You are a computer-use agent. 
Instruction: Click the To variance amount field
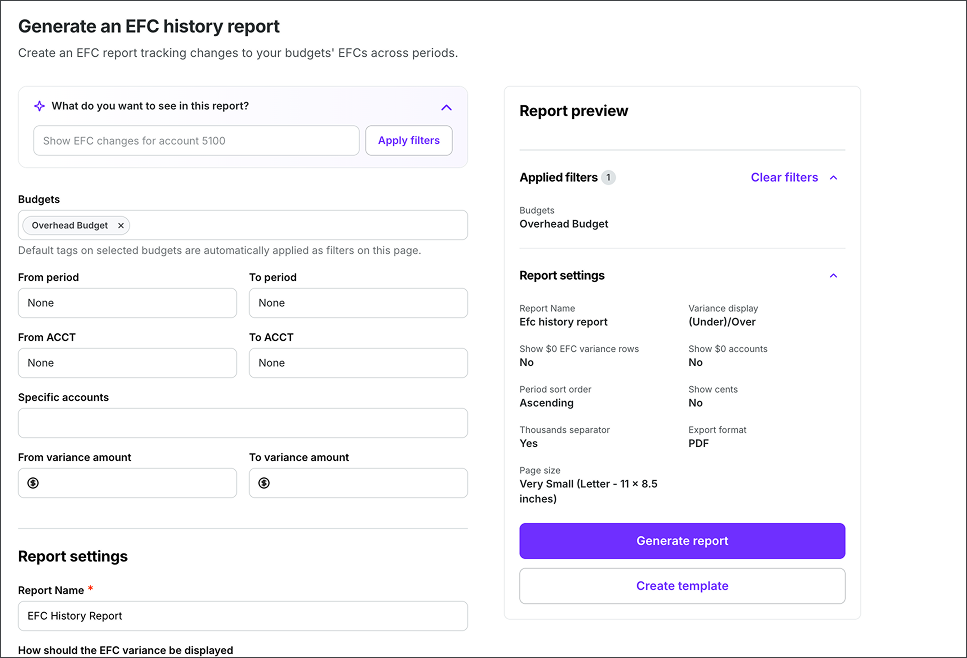358,483
